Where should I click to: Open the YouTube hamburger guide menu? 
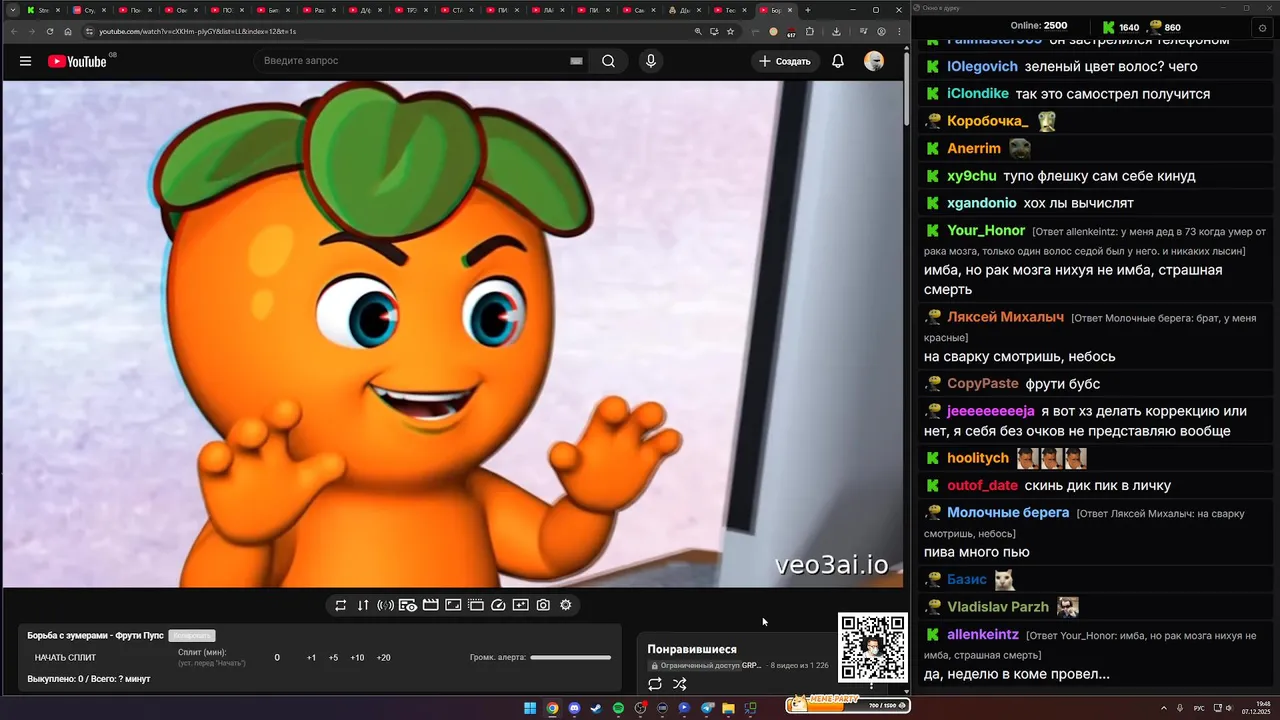(x=25, y=61)
